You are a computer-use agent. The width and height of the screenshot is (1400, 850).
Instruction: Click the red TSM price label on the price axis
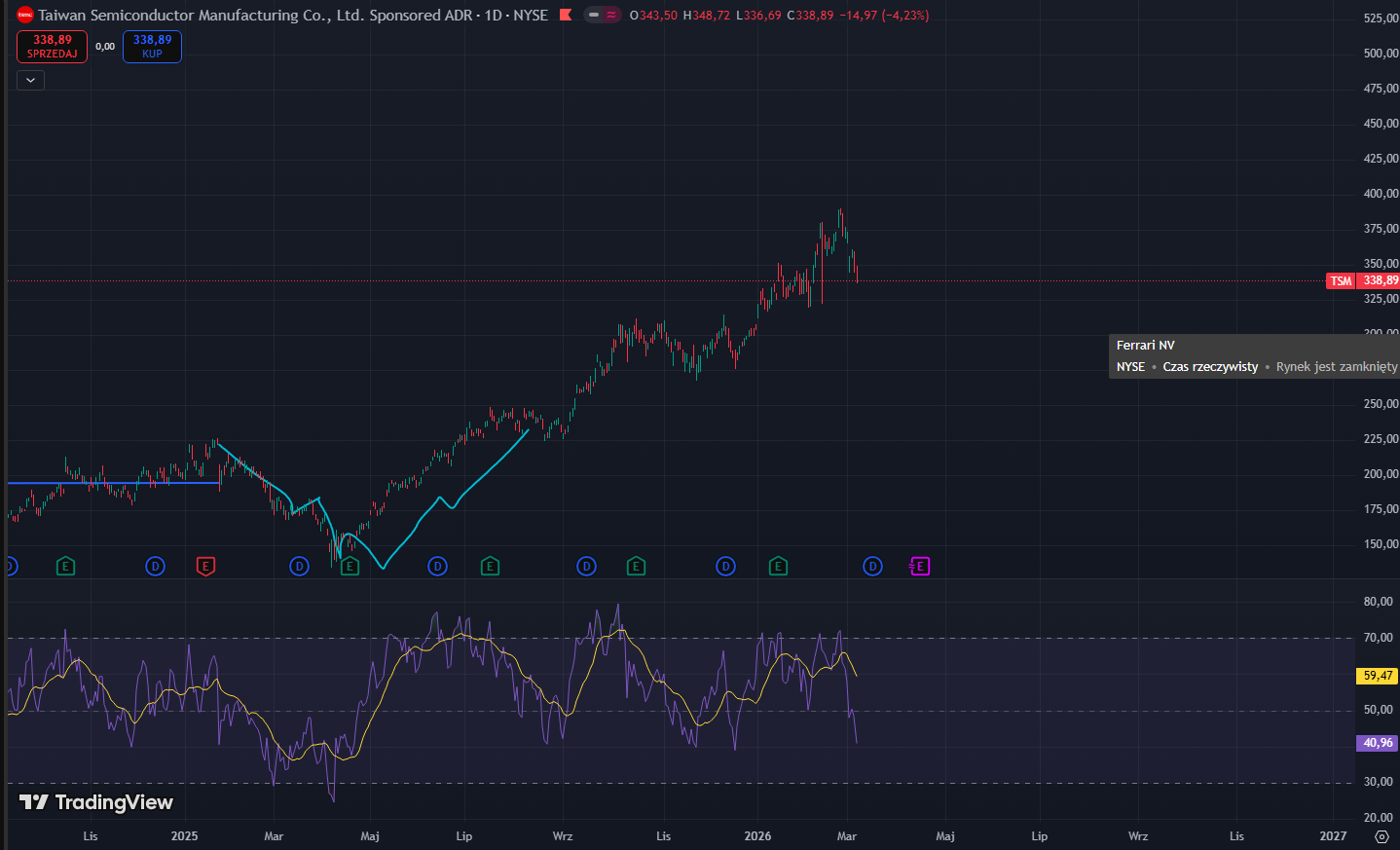[1341, 280]
